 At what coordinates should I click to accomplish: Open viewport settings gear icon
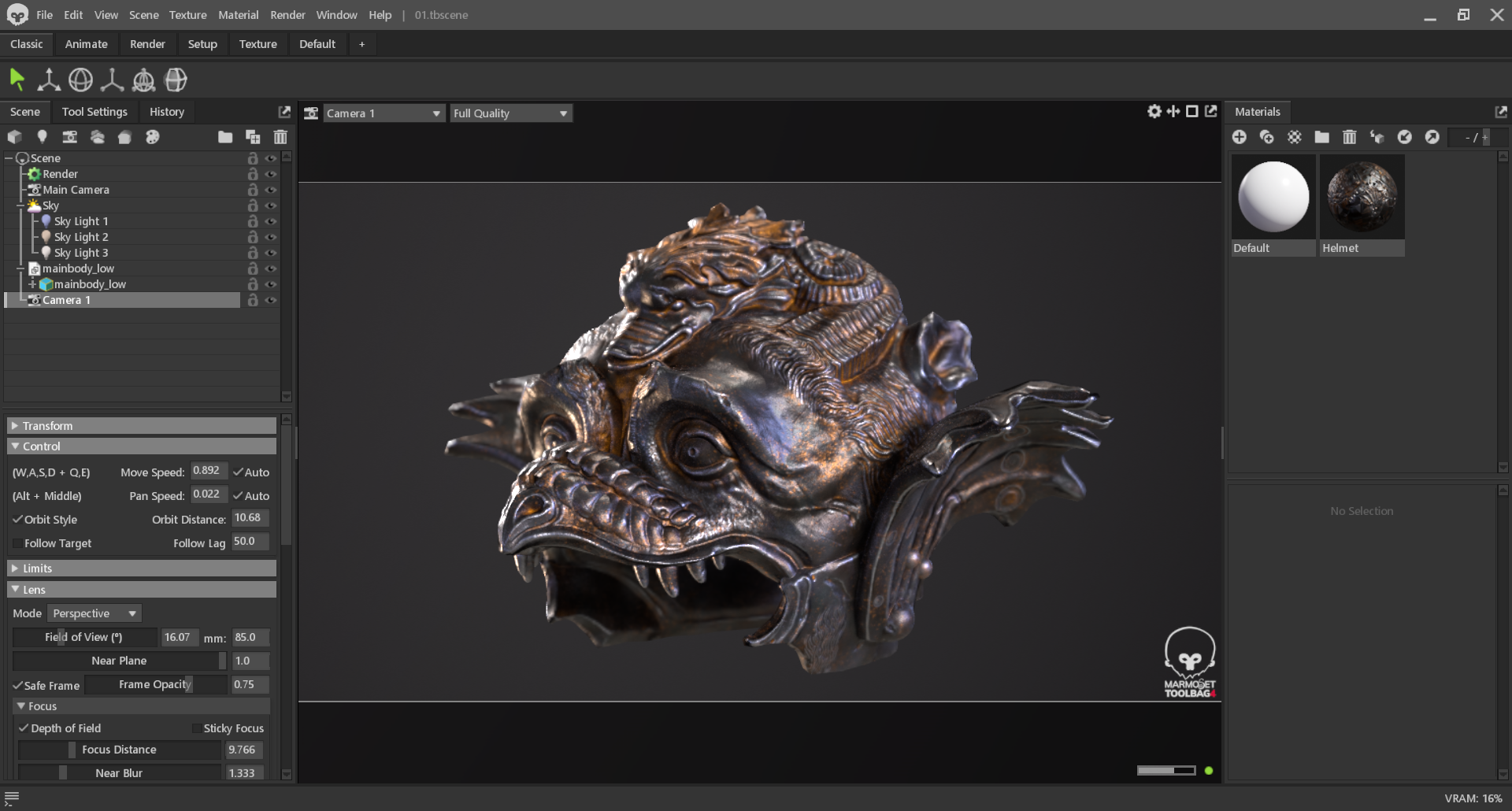1154,112
